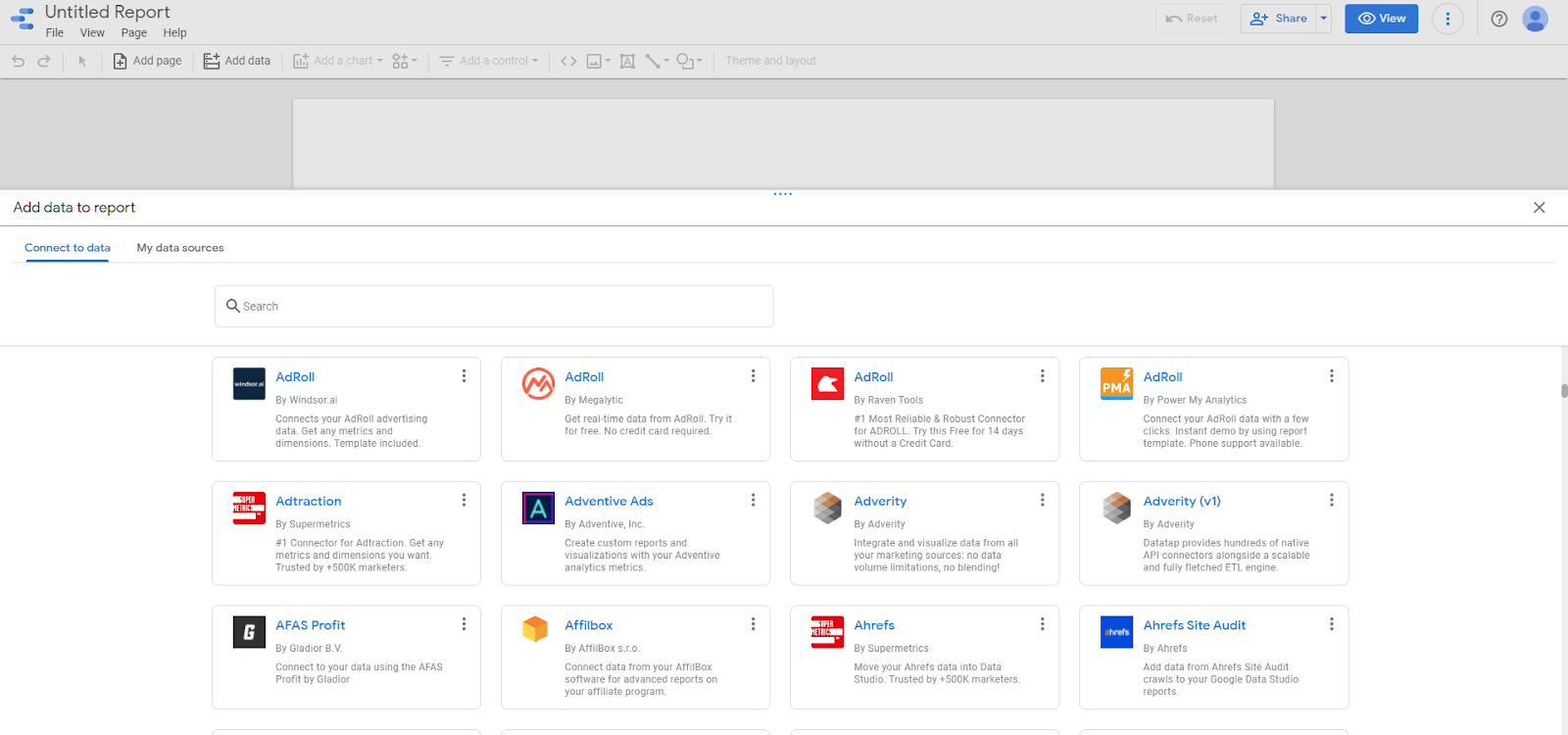1568x735 pixels.
Task: Open the Add a control dropdown
Action: pyautogui.click(x=488, y=61)
